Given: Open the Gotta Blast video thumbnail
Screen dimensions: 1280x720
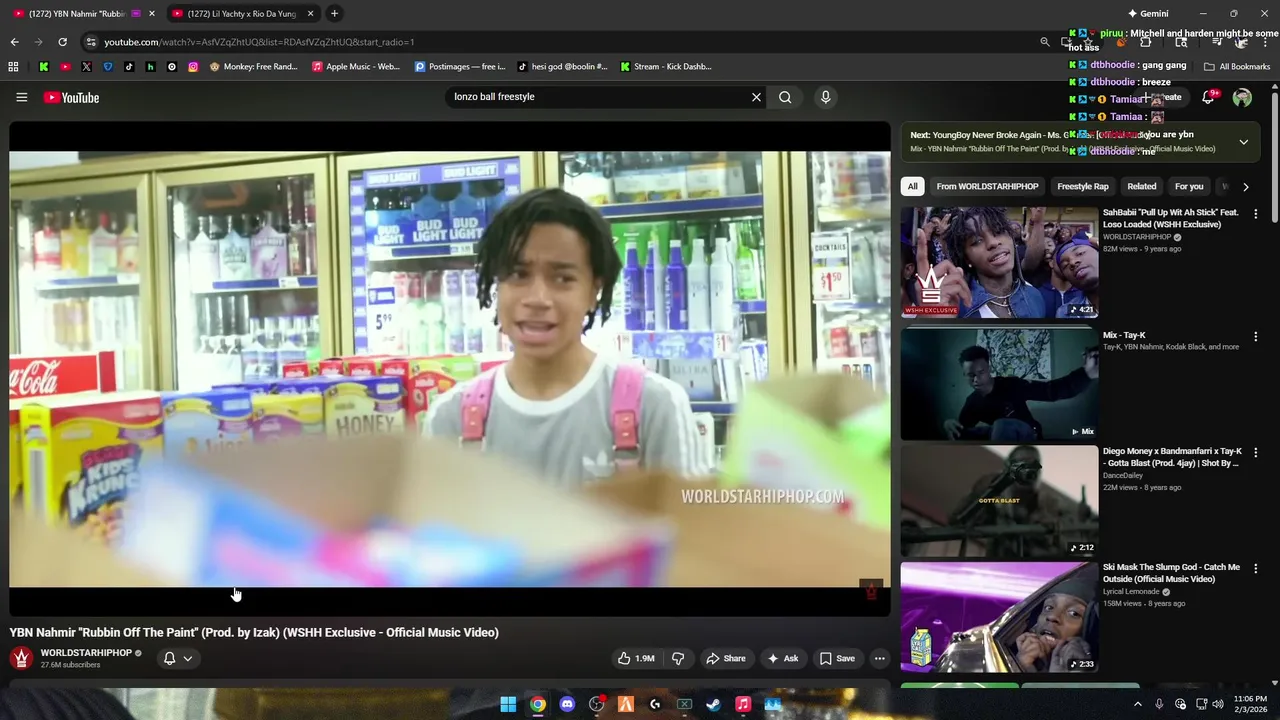Looking at the screenshot, I should pyautogui.click(x=999, y=500).
